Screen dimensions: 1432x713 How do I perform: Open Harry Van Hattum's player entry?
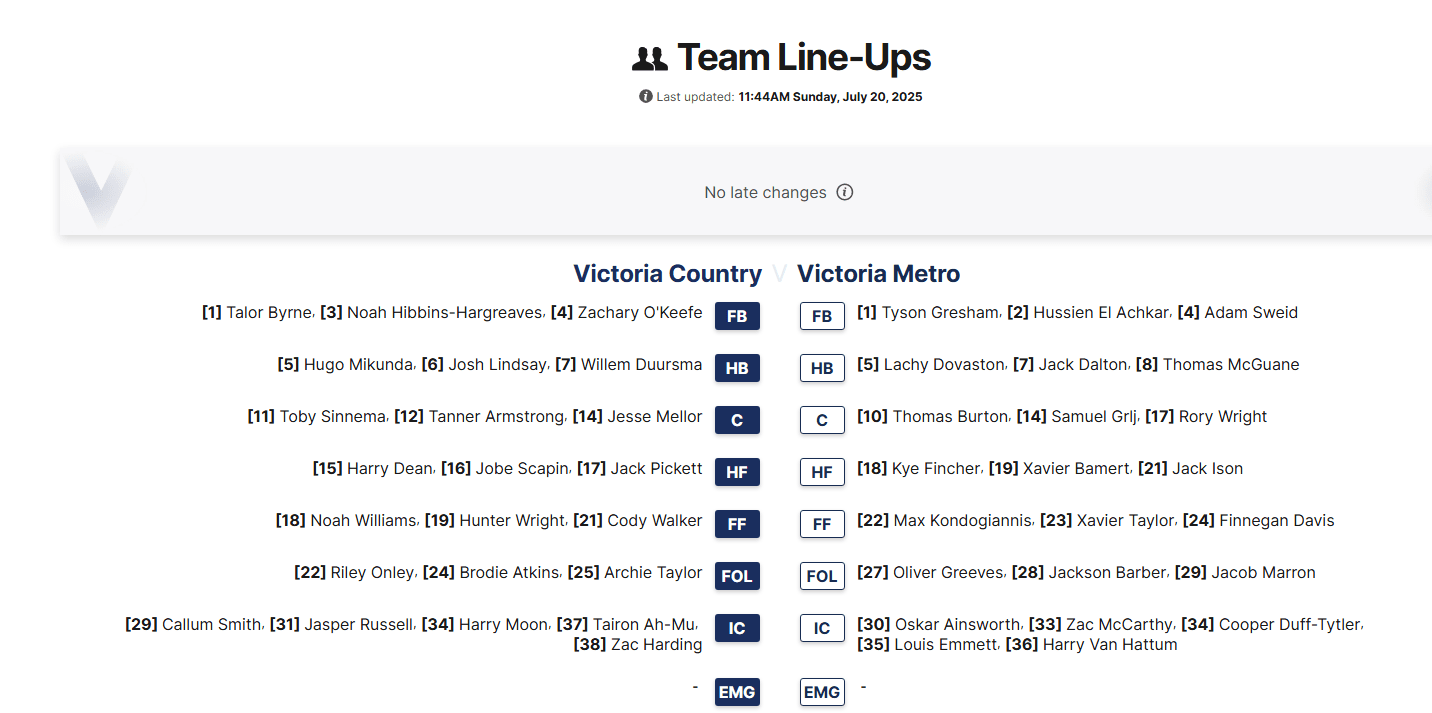[x=1109, y=644]
